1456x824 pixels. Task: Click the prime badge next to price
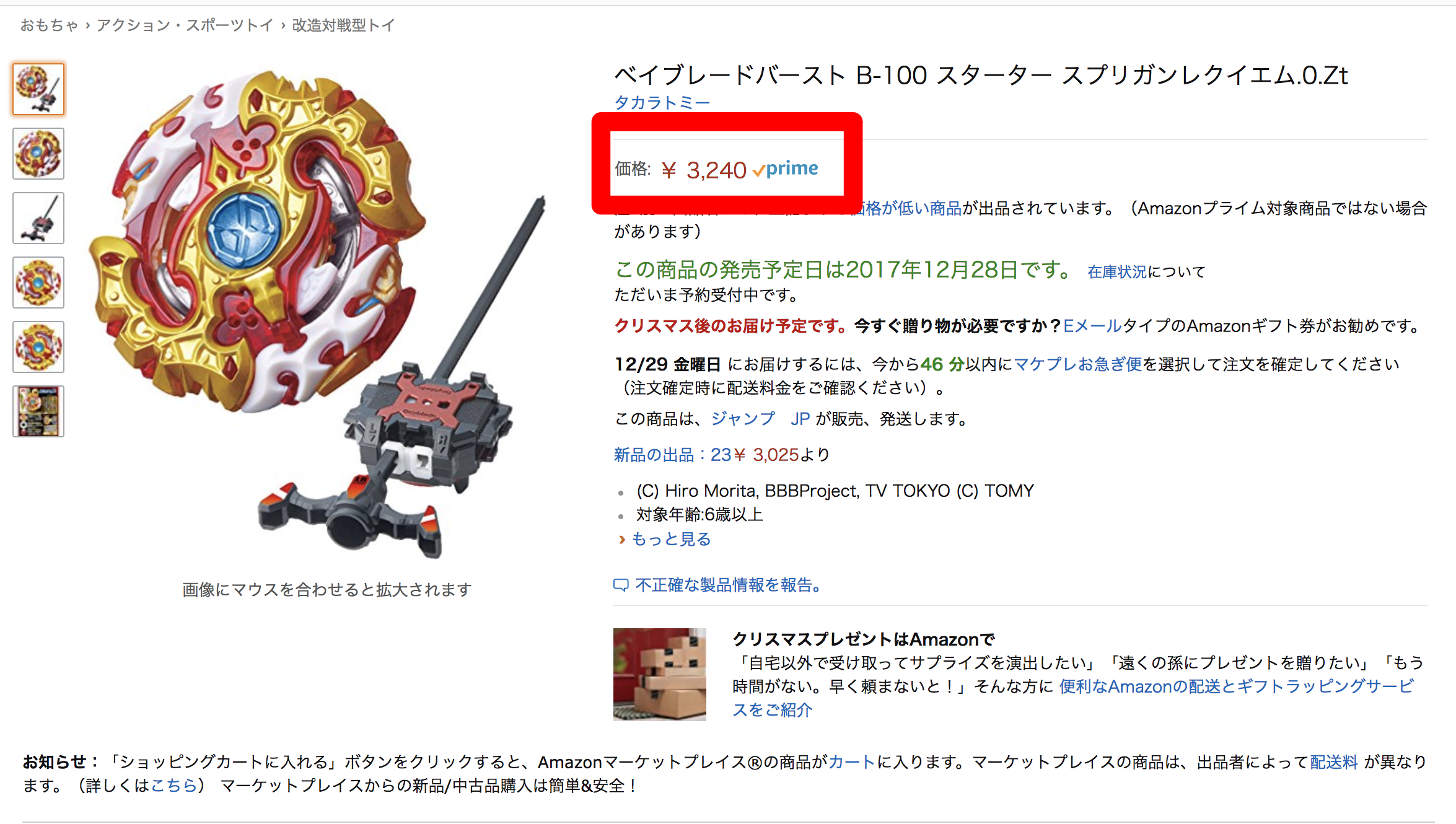click(786, 169)
